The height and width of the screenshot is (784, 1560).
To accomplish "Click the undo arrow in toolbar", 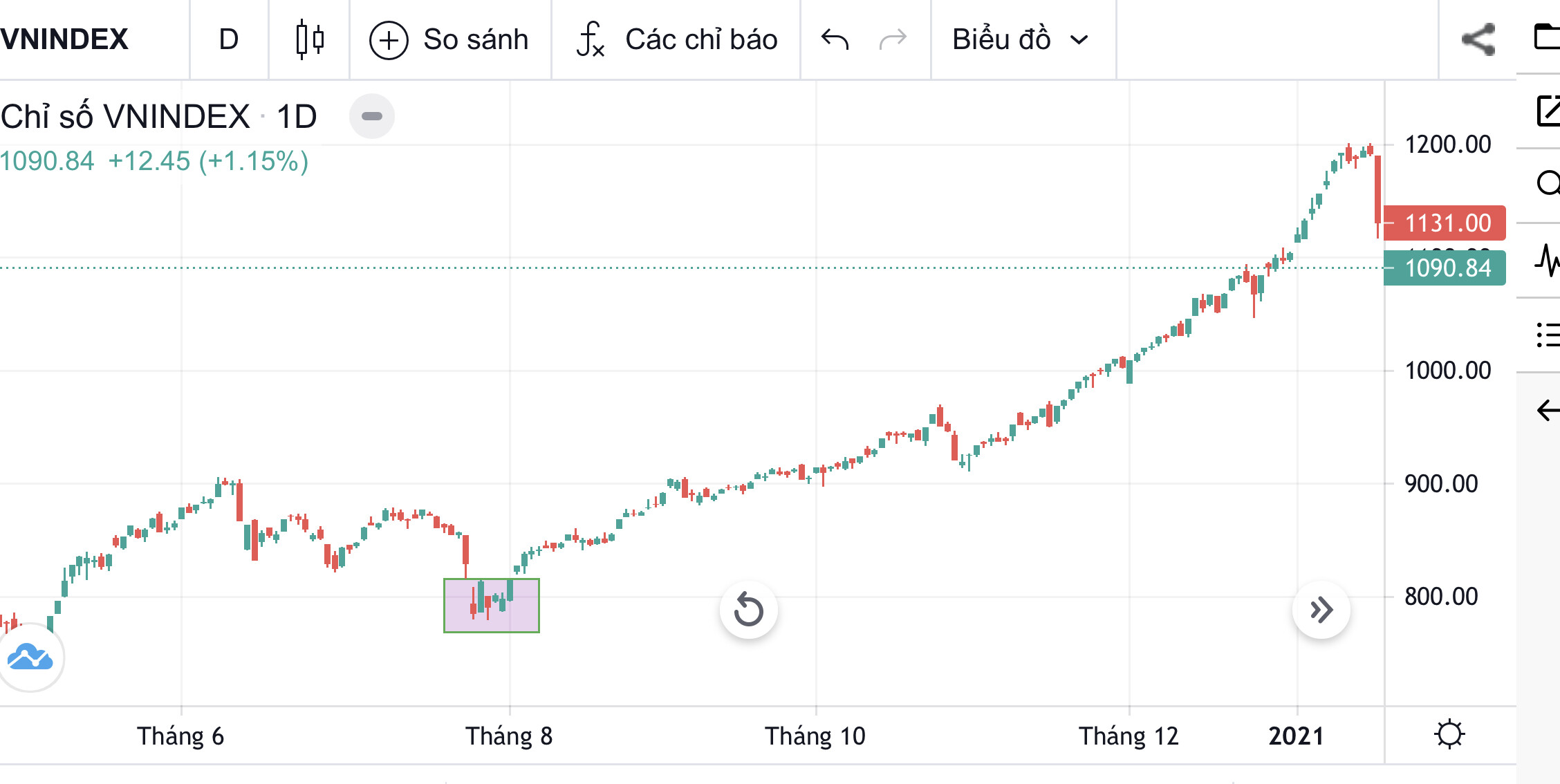I will (835, 39).
